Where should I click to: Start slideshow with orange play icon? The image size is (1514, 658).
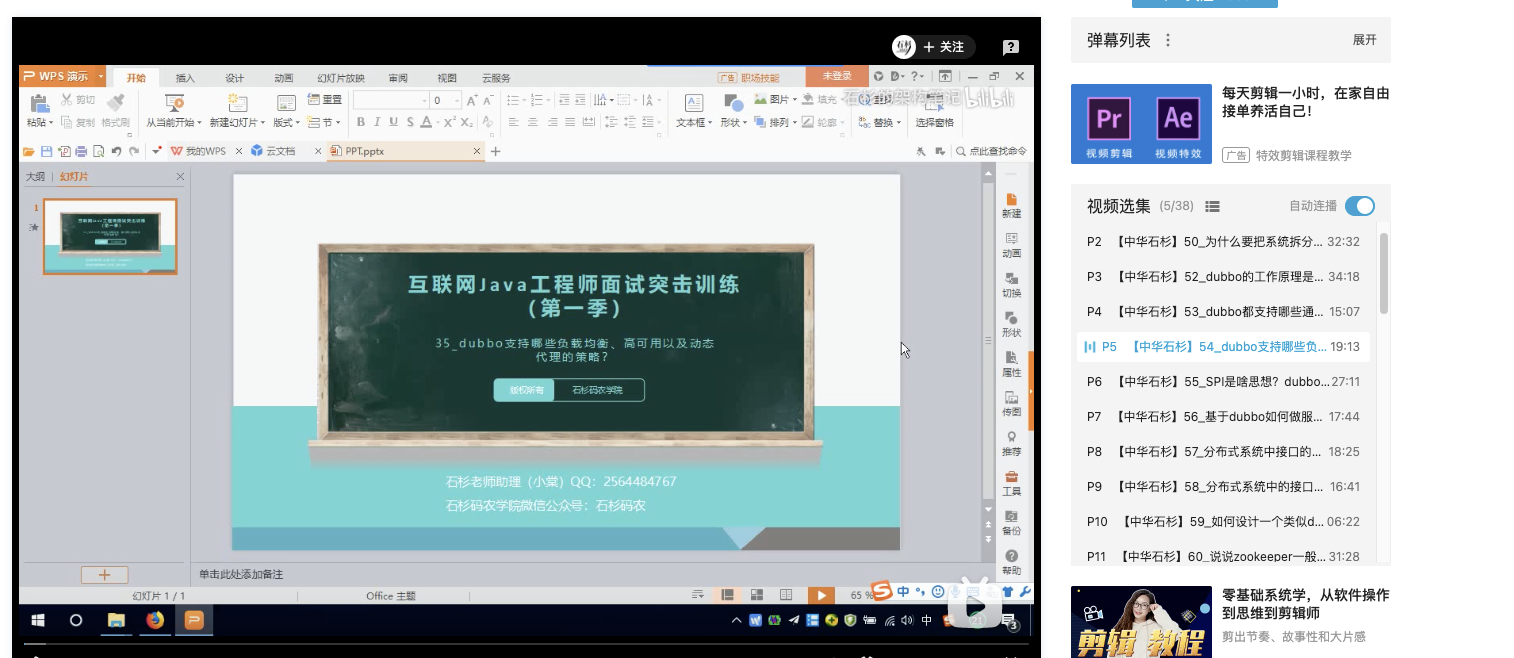[820, 595]
